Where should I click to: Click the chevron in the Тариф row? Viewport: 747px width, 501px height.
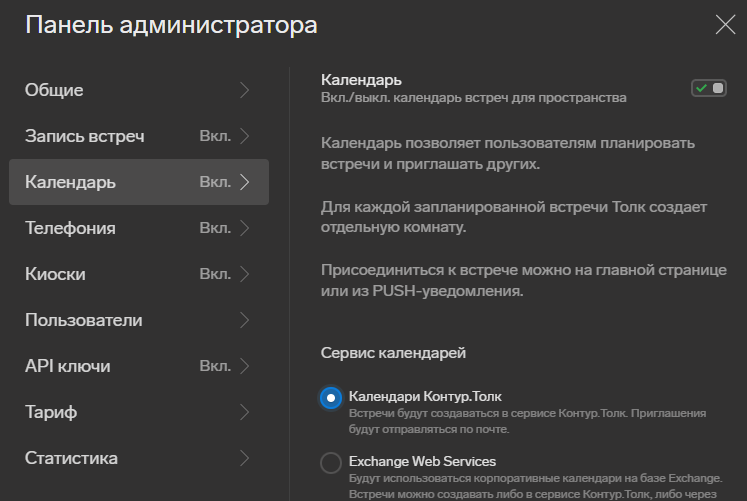pos(244,412)
